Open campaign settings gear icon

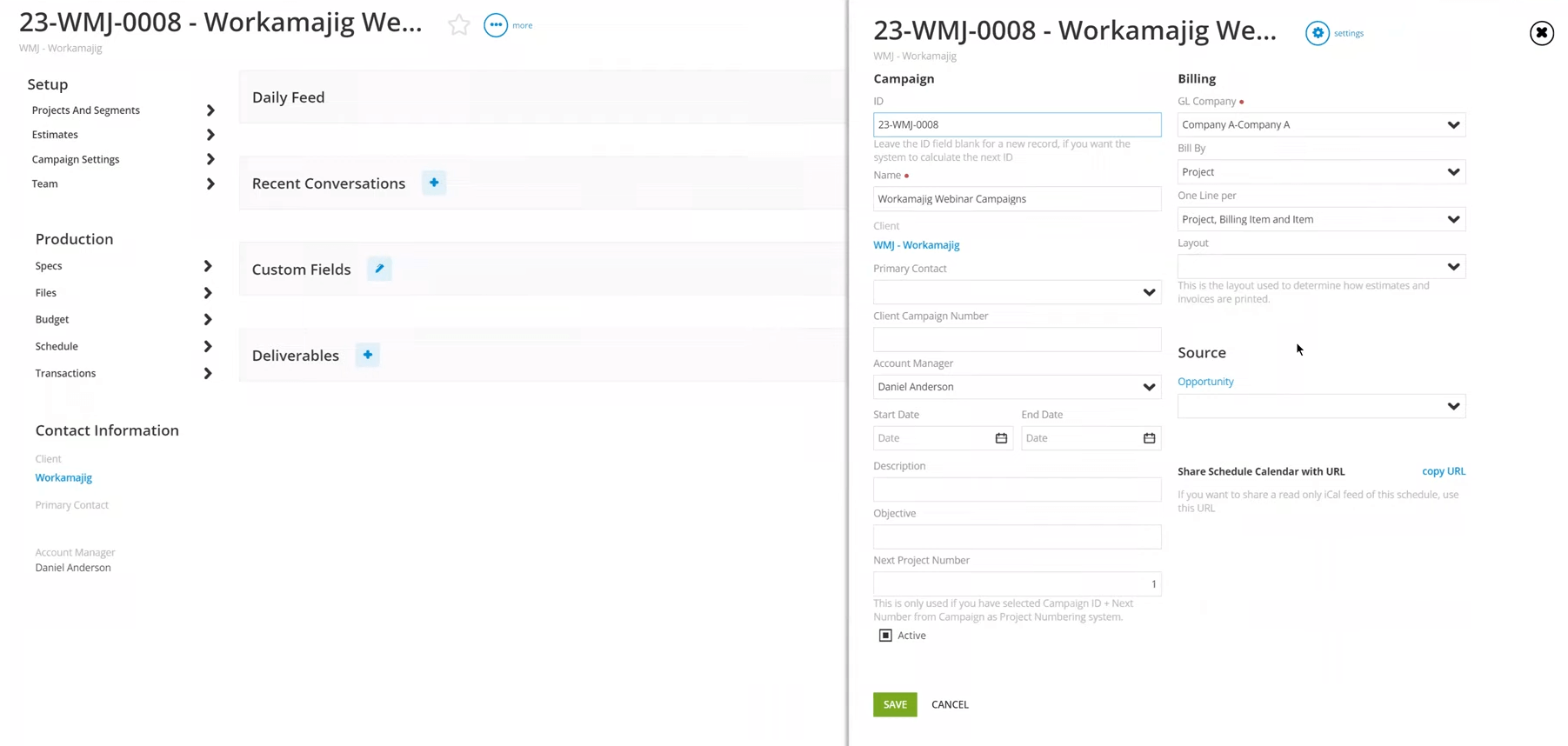pos(1318,33)
